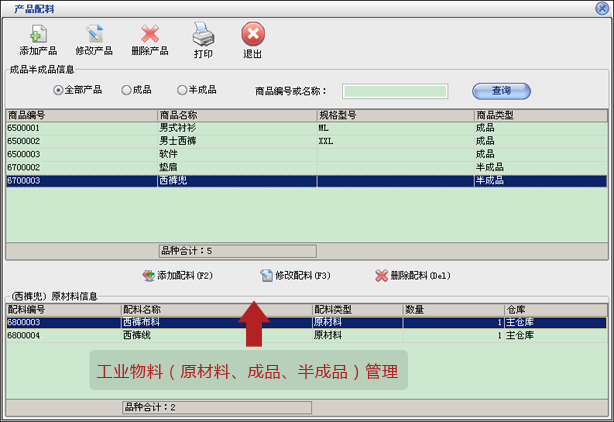The height and width of the screenshot is (422, 614).
Task: Focus the 商品编号或名称 input field
Action: tap(395, 91)
